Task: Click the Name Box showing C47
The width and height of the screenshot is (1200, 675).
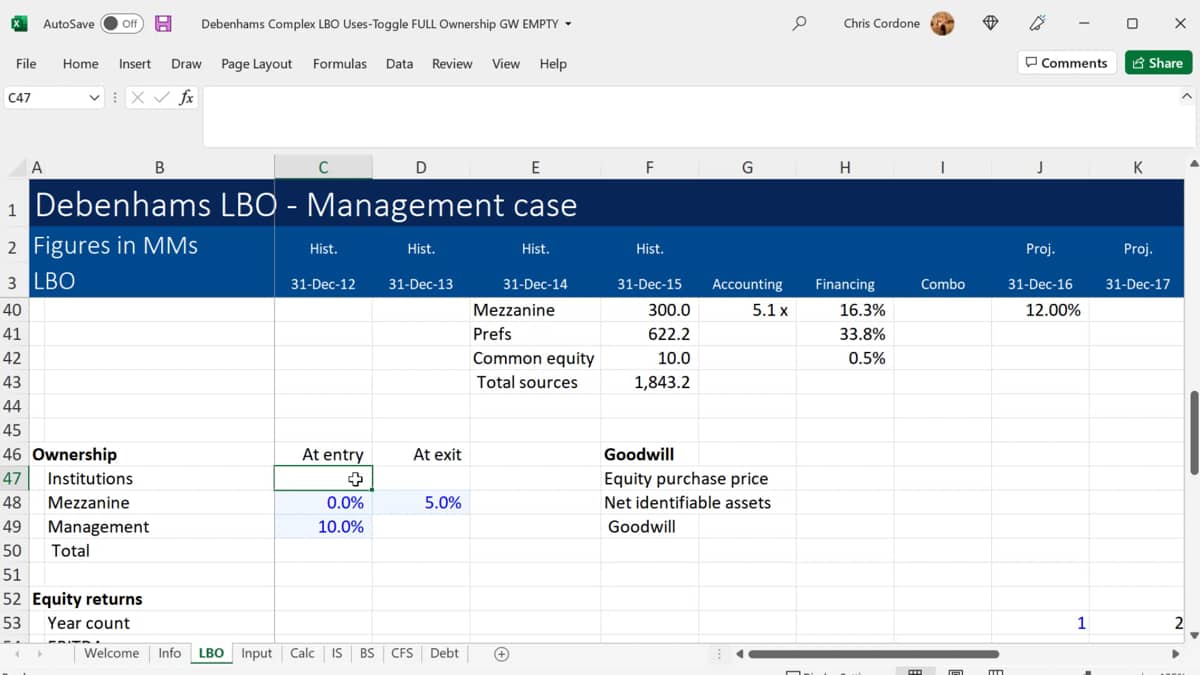Action: pos(45,97)
